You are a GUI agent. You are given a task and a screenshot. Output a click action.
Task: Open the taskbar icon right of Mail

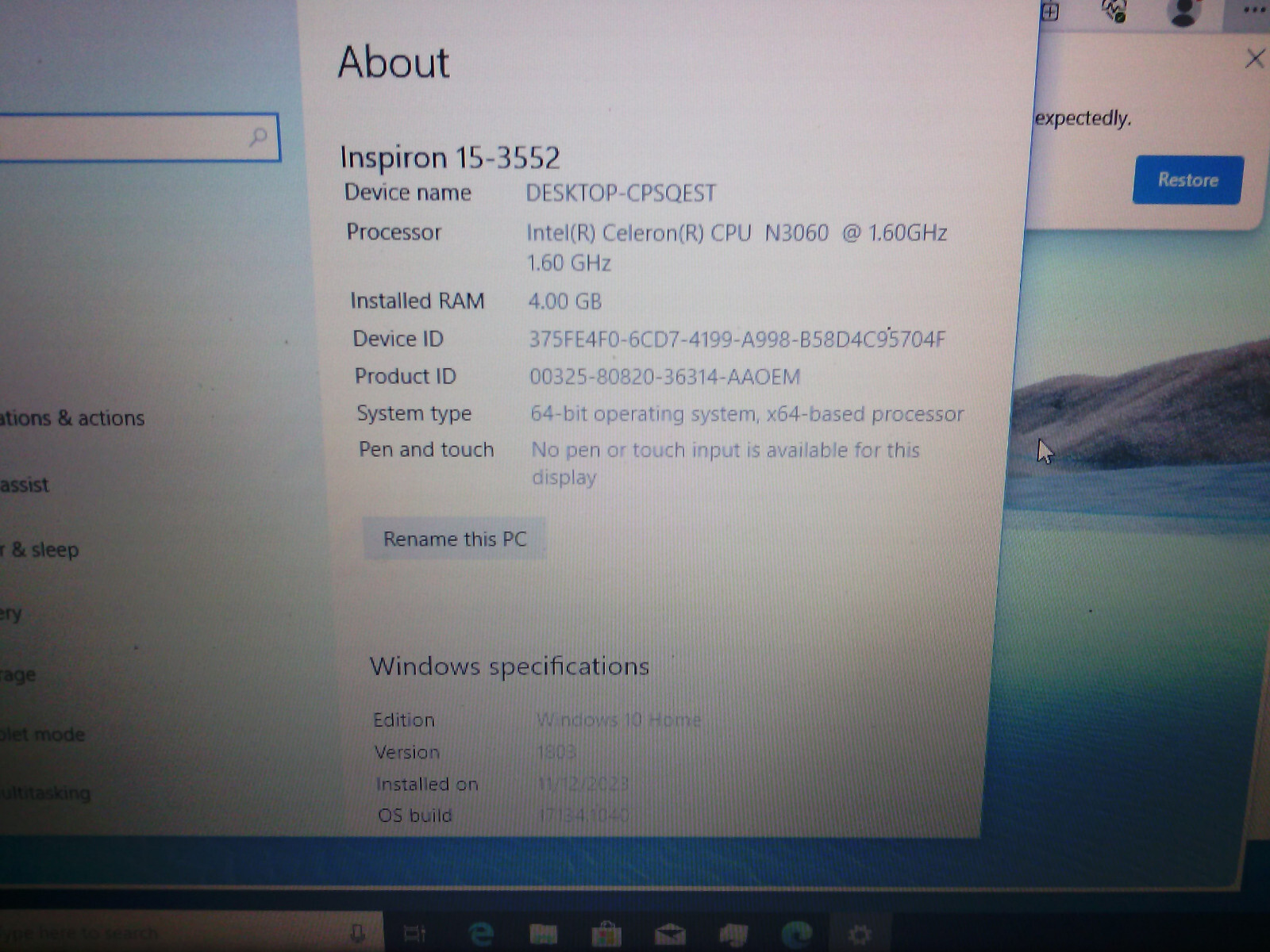733,935
